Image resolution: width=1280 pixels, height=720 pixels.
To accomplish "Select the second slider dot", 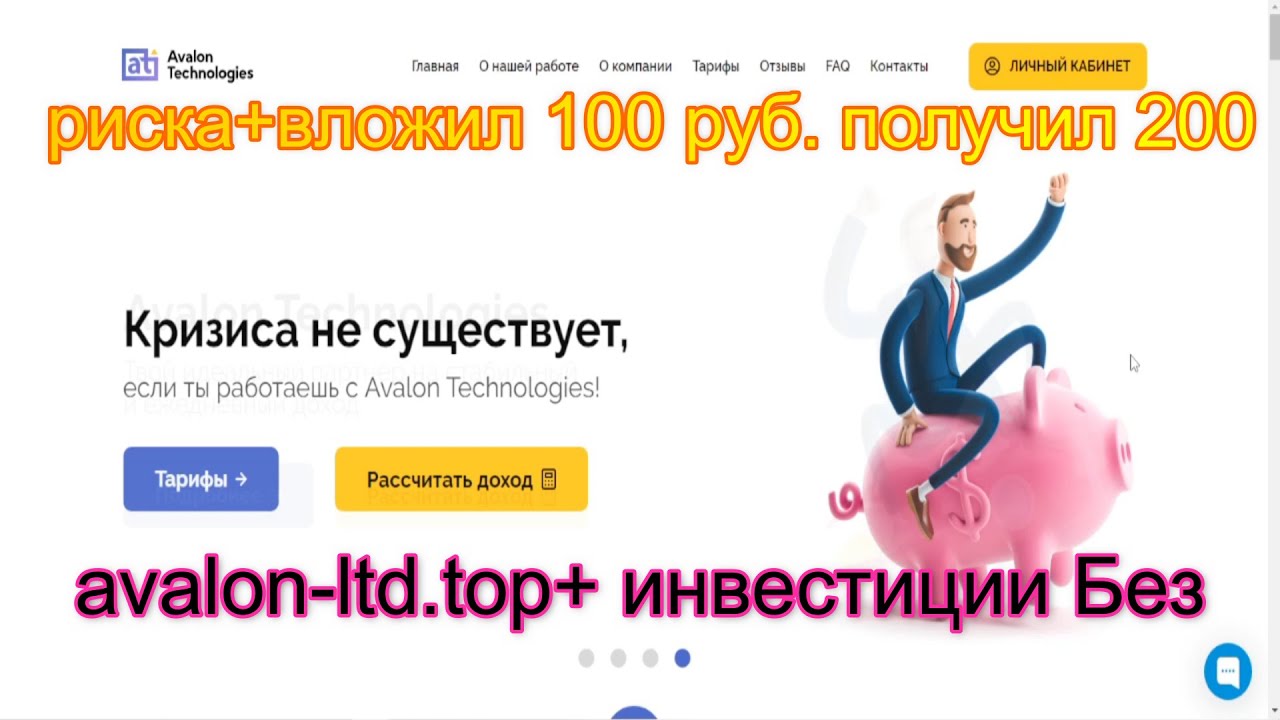I will [618, 658].
